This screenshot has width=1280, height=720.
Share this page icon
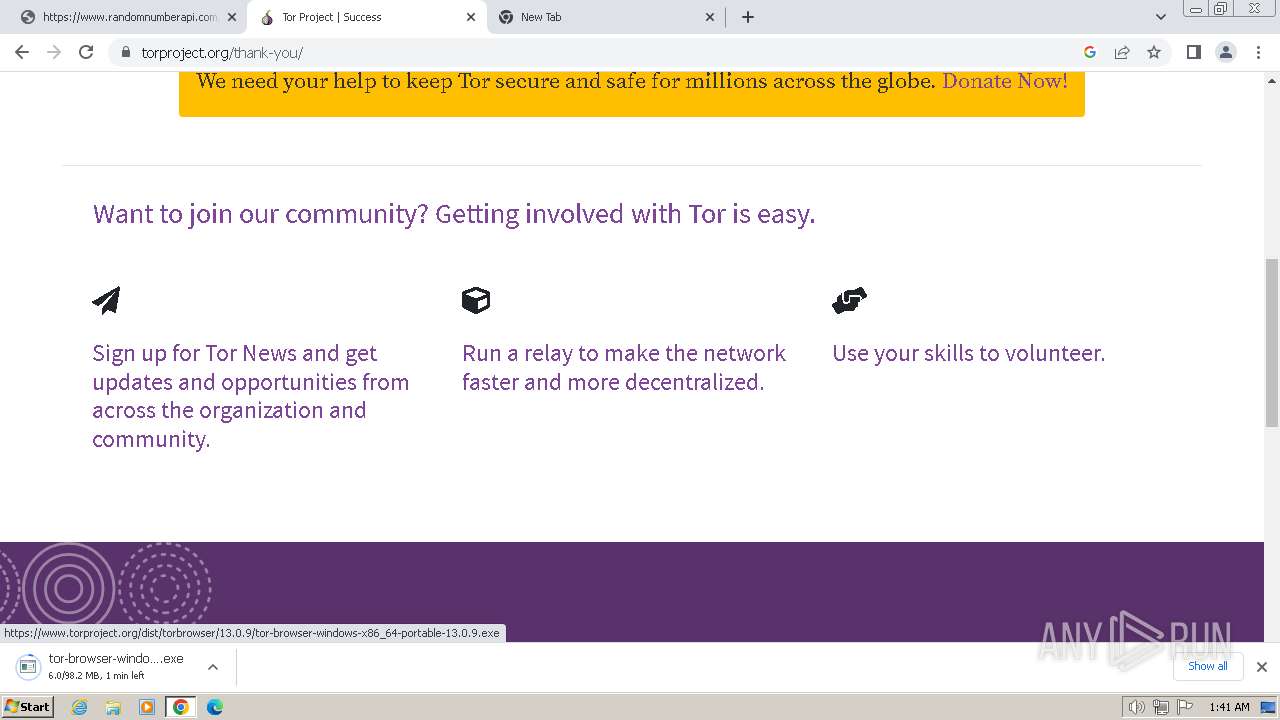pos(1122,52)
